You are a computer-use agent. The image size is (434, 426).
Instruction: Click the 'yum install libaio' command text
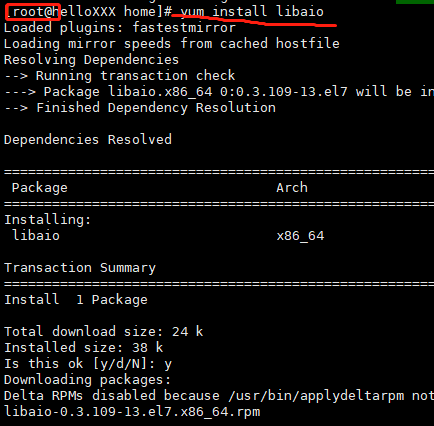coord(252,12)
